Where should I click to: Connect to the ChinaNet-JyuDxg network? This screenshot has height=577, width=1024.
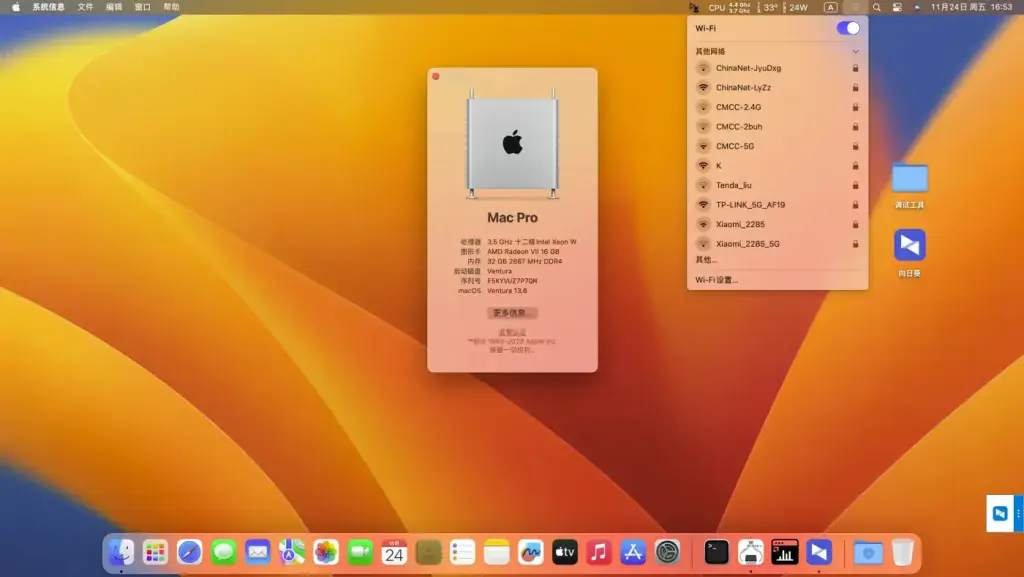777,68
